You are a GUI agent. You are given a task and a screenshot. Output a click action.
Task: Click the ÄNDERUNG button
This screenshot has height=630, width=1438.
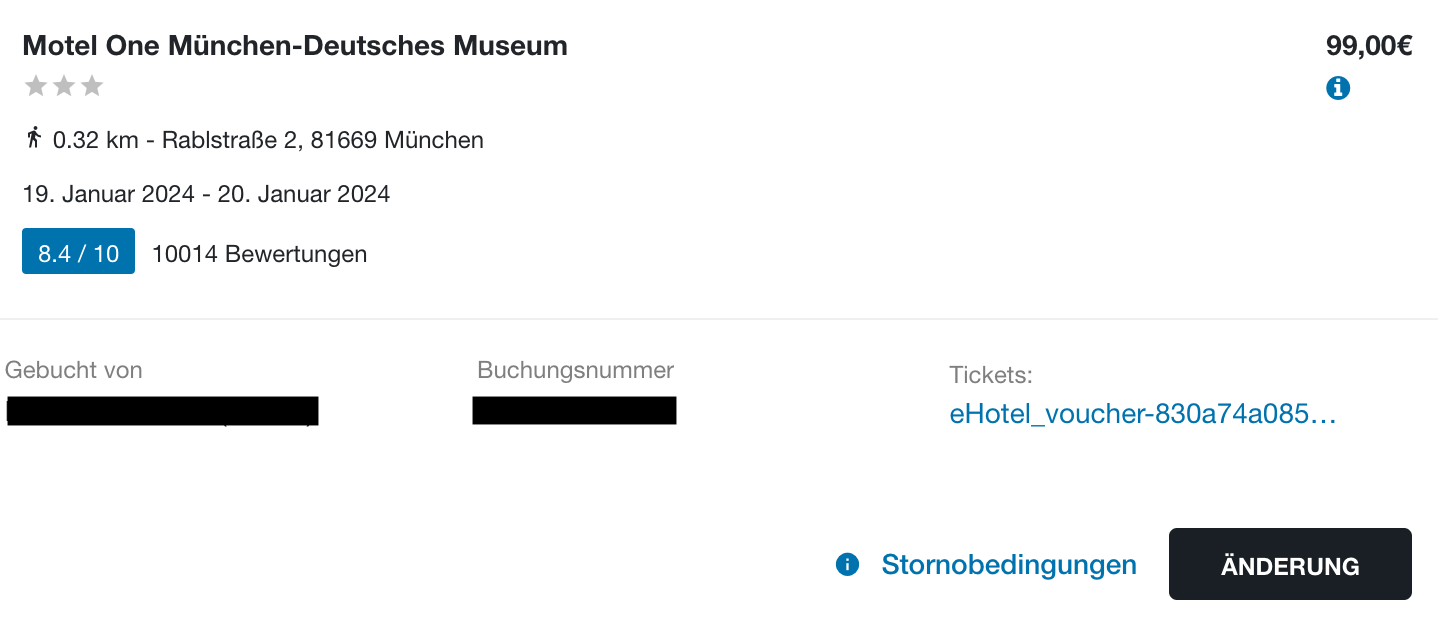[x=1290, y=565]
